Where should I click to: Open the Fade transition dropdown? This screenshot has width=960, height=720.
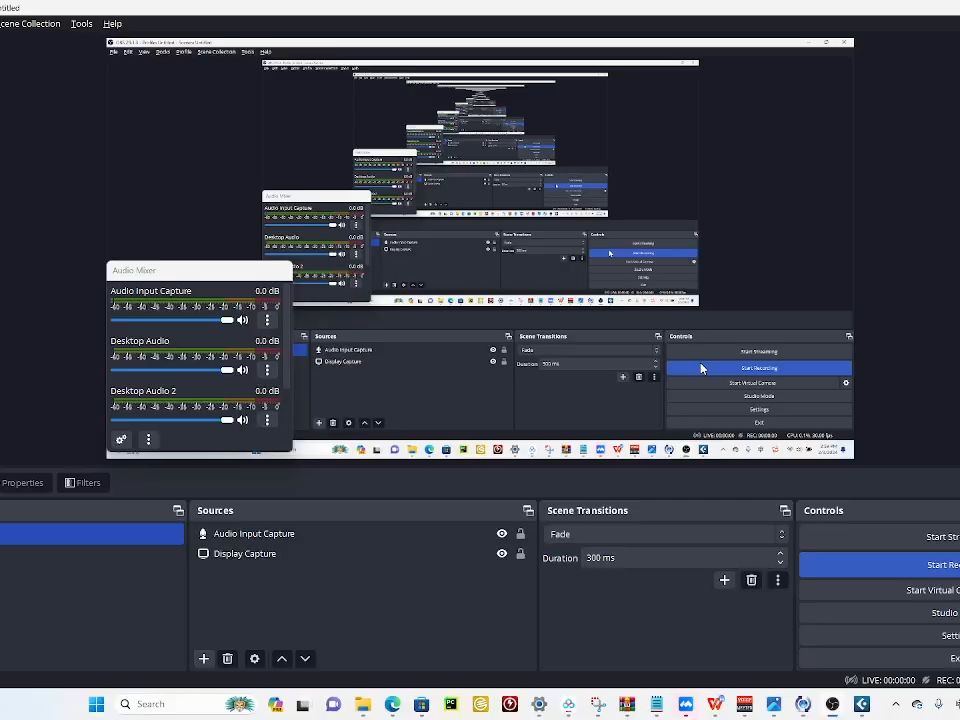[x=665, y=534]
